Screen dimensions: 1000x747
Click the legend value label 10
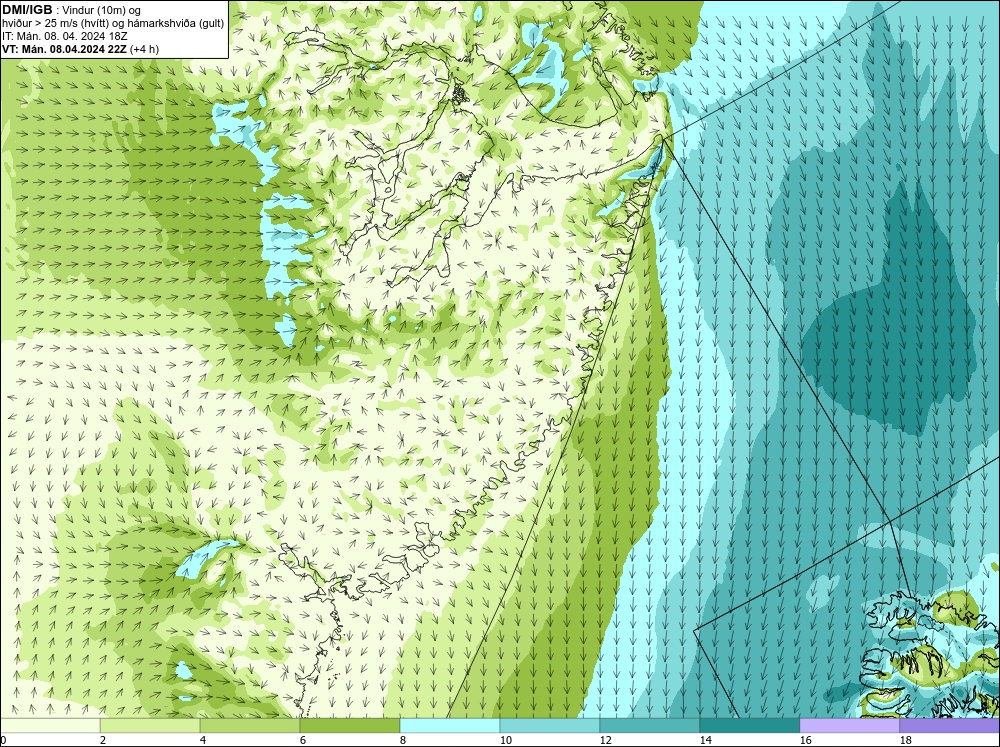(x=505, y=740)
